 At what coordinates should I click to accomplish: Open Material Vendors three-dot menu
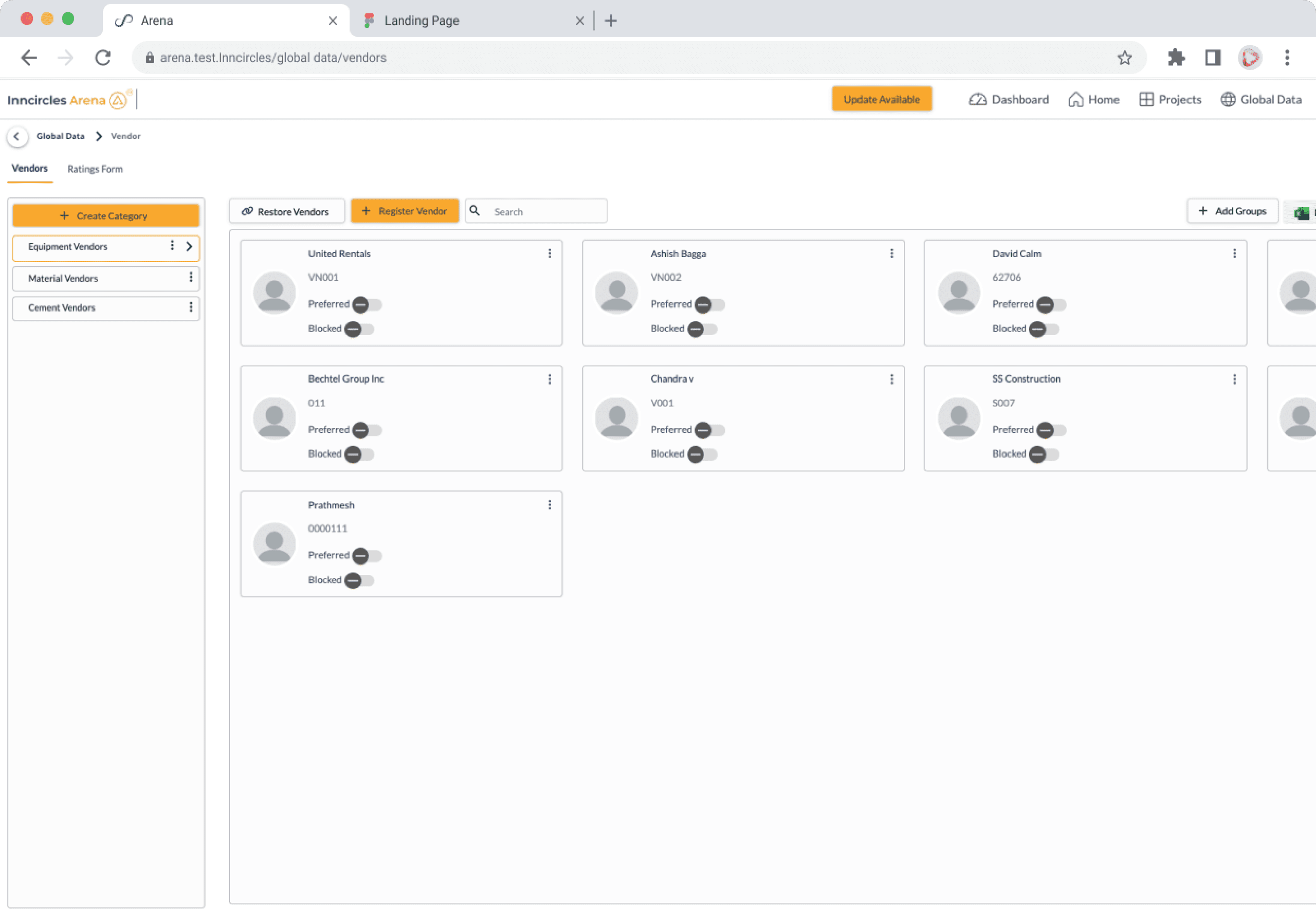pos(191,277)
